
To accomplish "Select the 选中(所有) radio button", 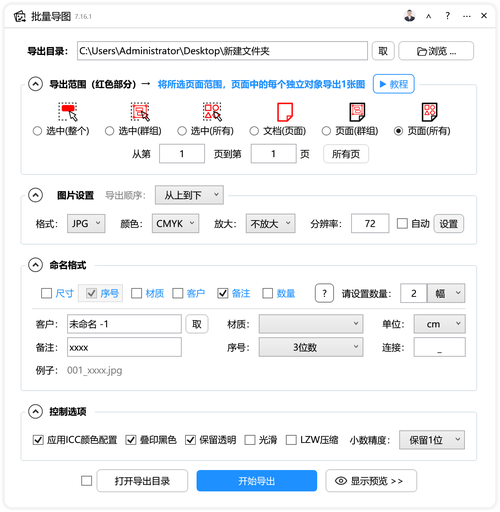I will (x=182, y=131).
